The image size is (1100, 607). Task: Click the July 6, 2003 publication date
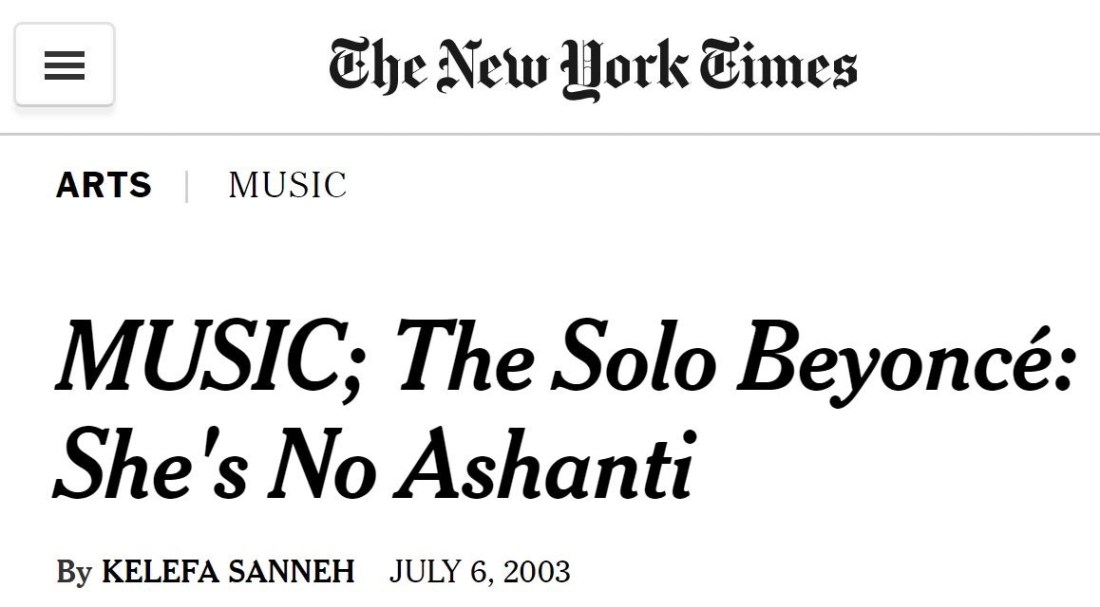click(479, 572)
